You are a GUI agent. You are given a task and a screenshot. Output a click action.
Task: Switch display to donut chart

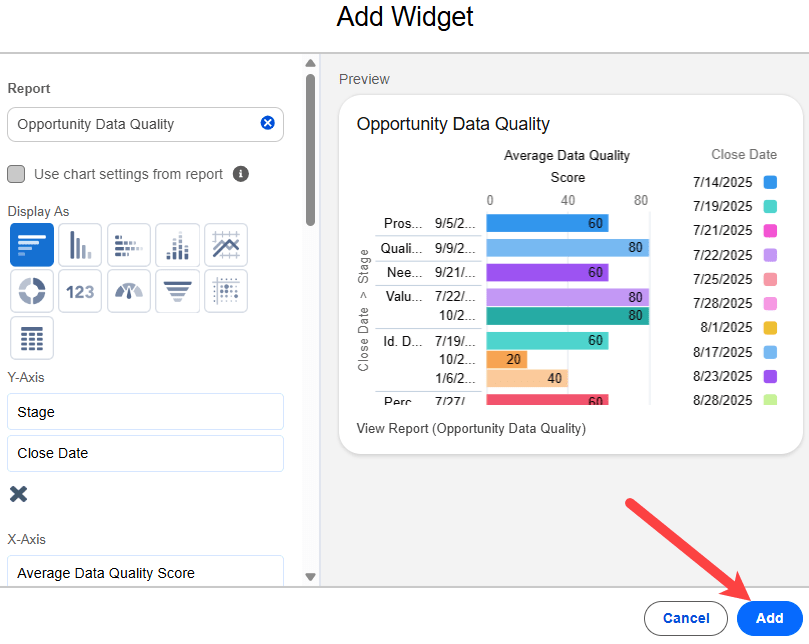click(32, 291)
